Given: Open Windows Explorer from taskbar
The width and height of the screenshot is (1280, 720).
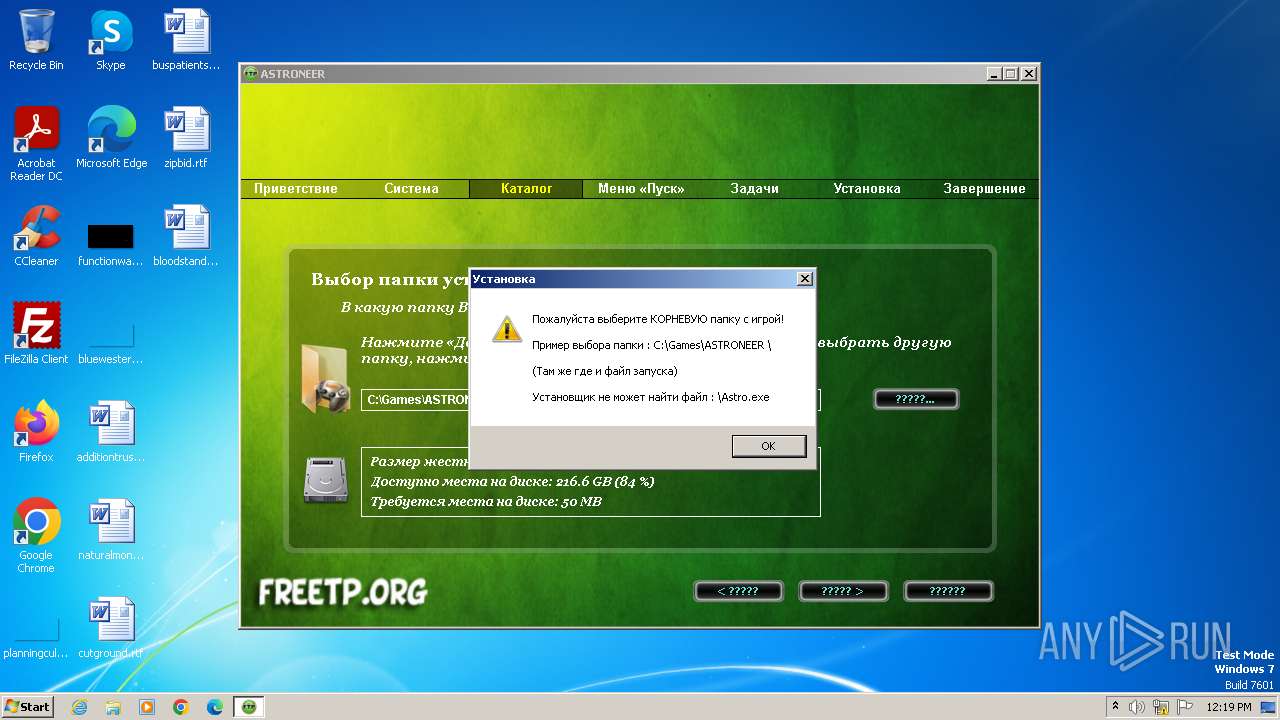Looking at the screenshot, I should pos(113,707).
